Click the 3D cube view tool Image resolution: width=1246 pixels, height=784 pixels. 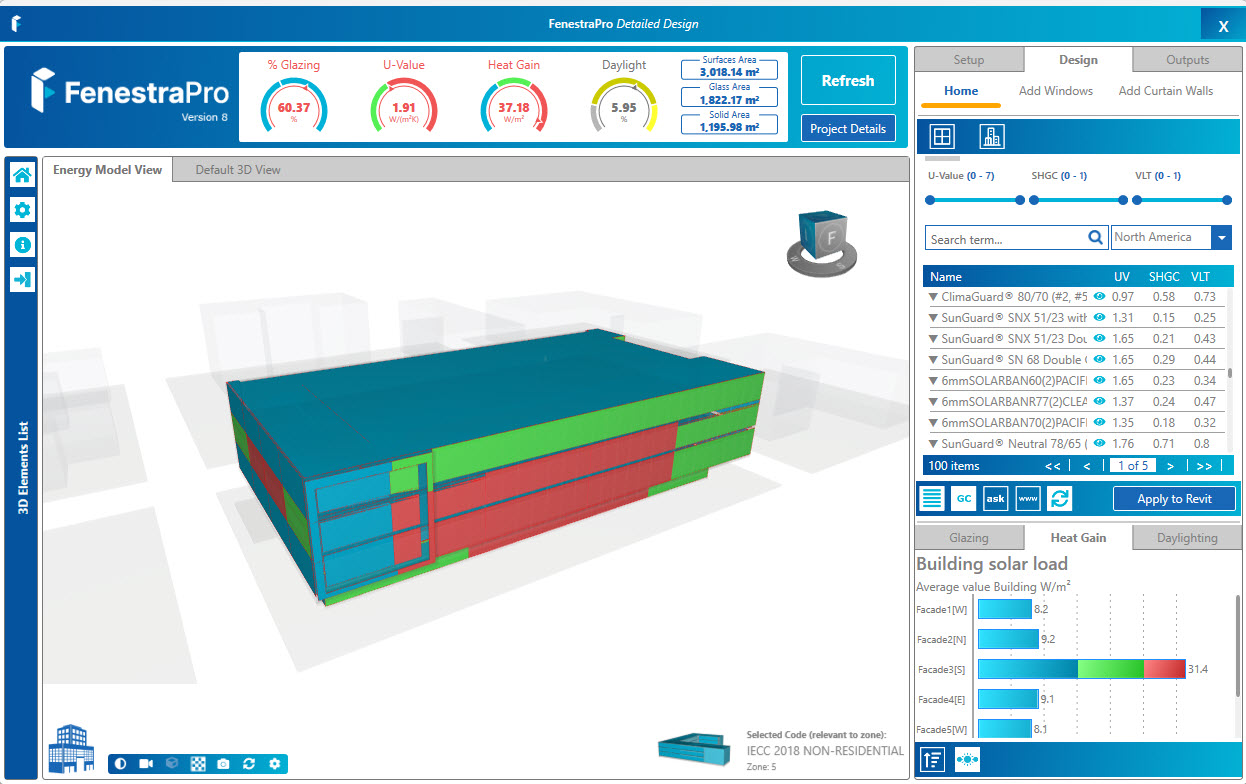[172, 764]
